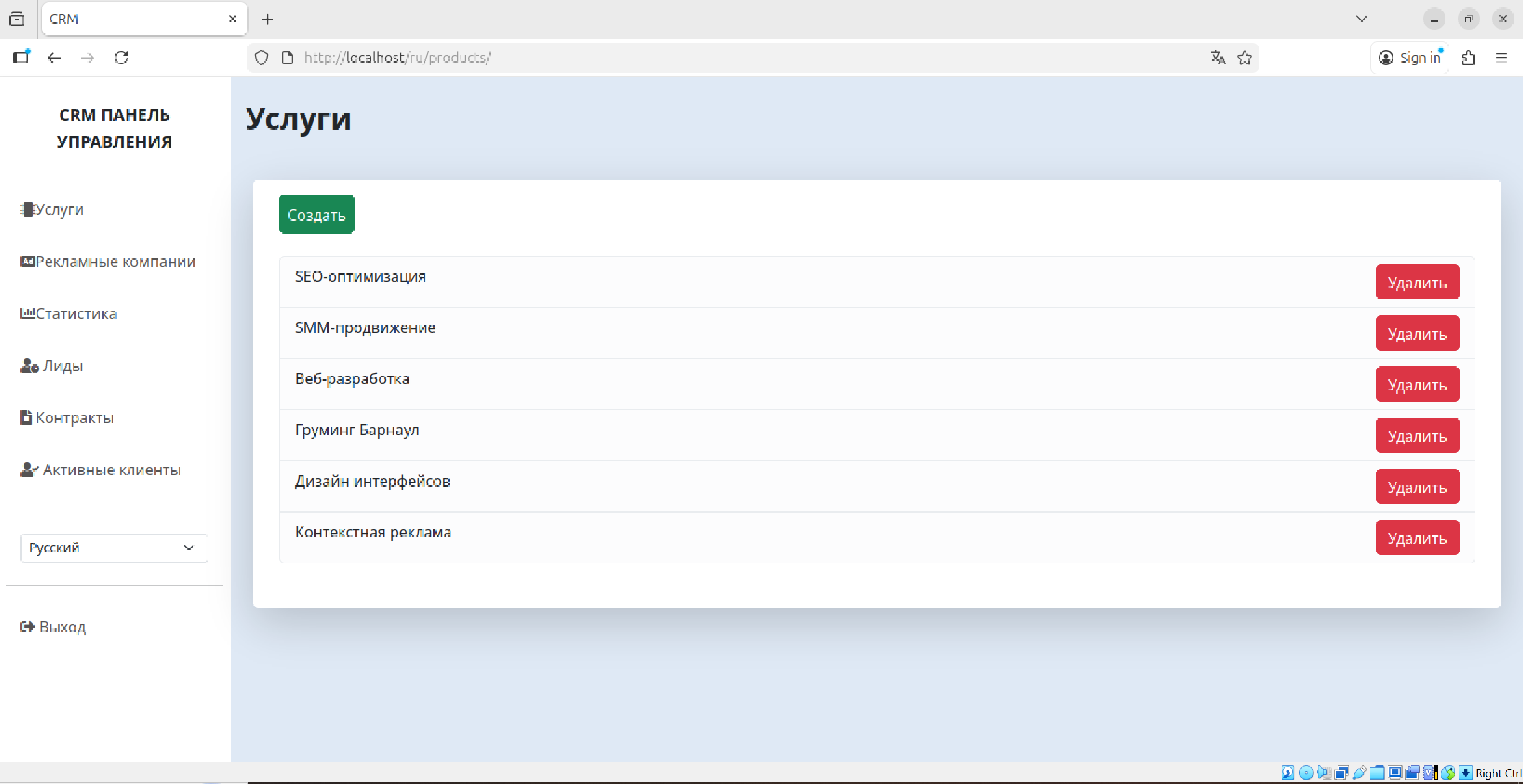Open the Веб-разработка service entry
The height and width of the screenshot is (784, 1523).
(352, 379)
